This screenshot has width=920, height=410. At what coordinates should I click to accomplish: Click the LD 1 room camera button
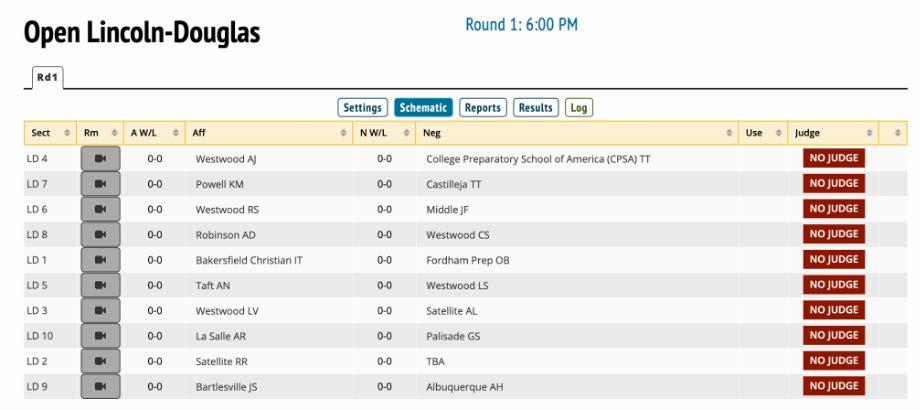(x=100, y=258)
